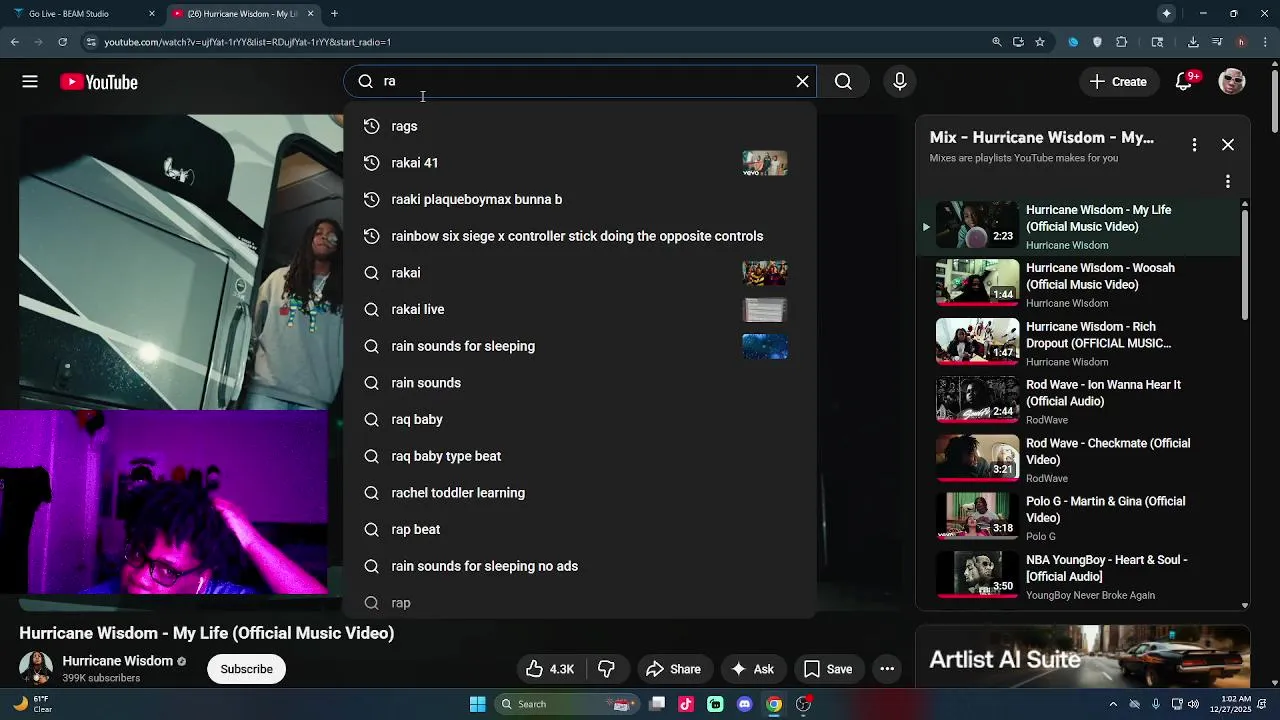Like the video with thumbs up
The width and height of the screenshot is (1280, 720).
coord(549,669)
